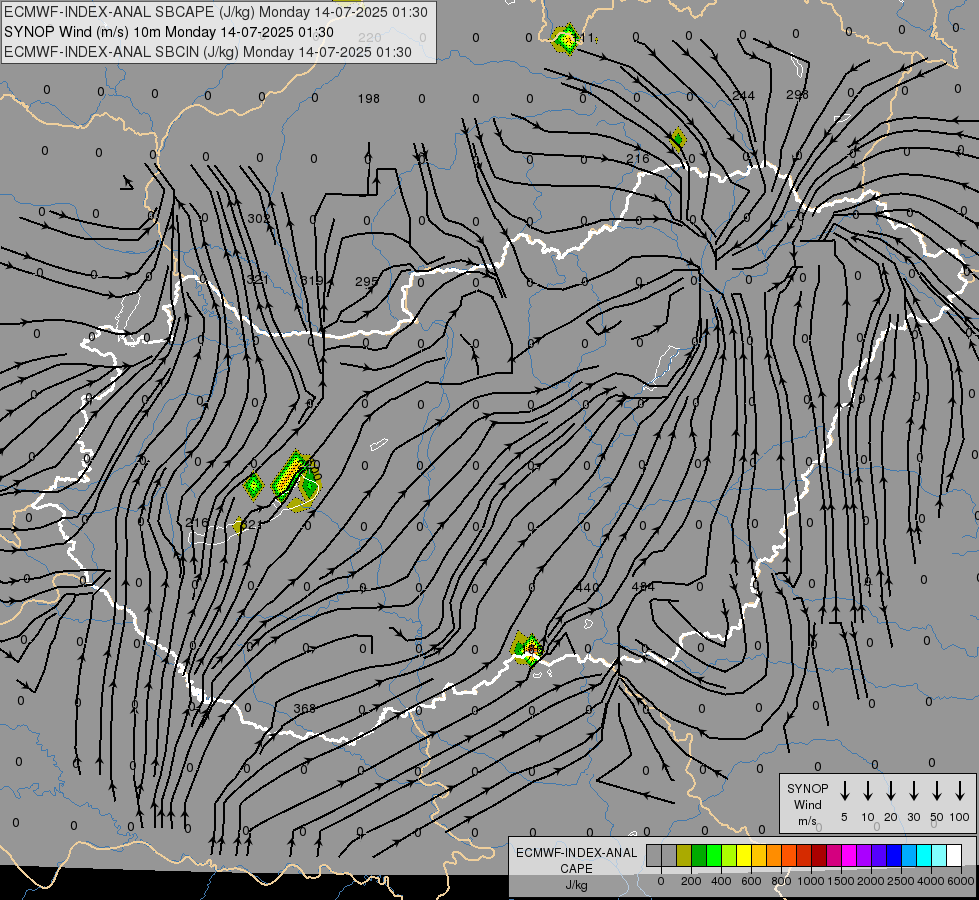The width and height of the screenshot is (979, 900).
Task: Click the SBCAPE title line in header
Action: [x=216, y=12]
